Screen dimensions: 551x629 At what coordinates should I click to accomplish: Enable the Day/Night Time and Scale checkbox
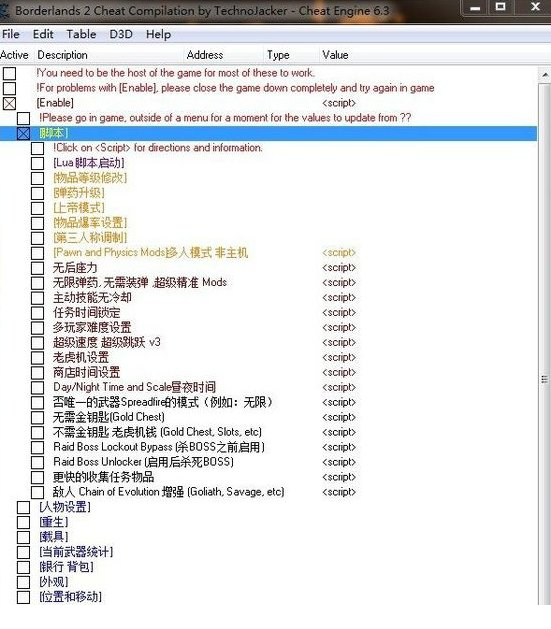[37, 388]
